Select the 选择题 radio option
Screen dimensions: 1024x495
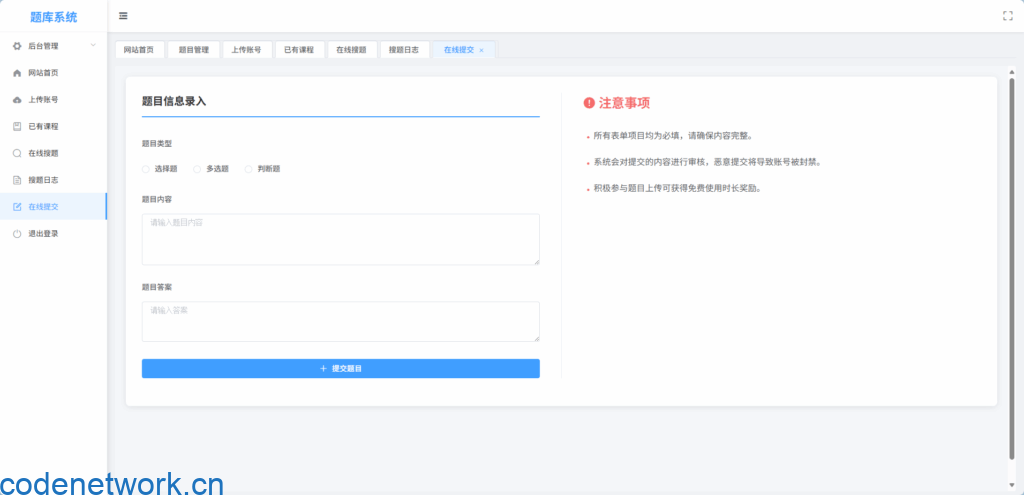(x=146, y=169)
